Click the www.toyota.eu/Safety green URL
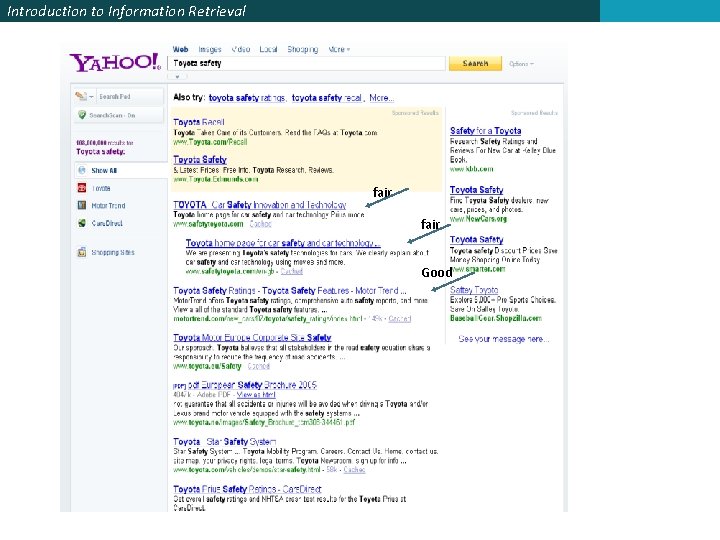Viewport: 720px width, 540px height. (207, 366)
